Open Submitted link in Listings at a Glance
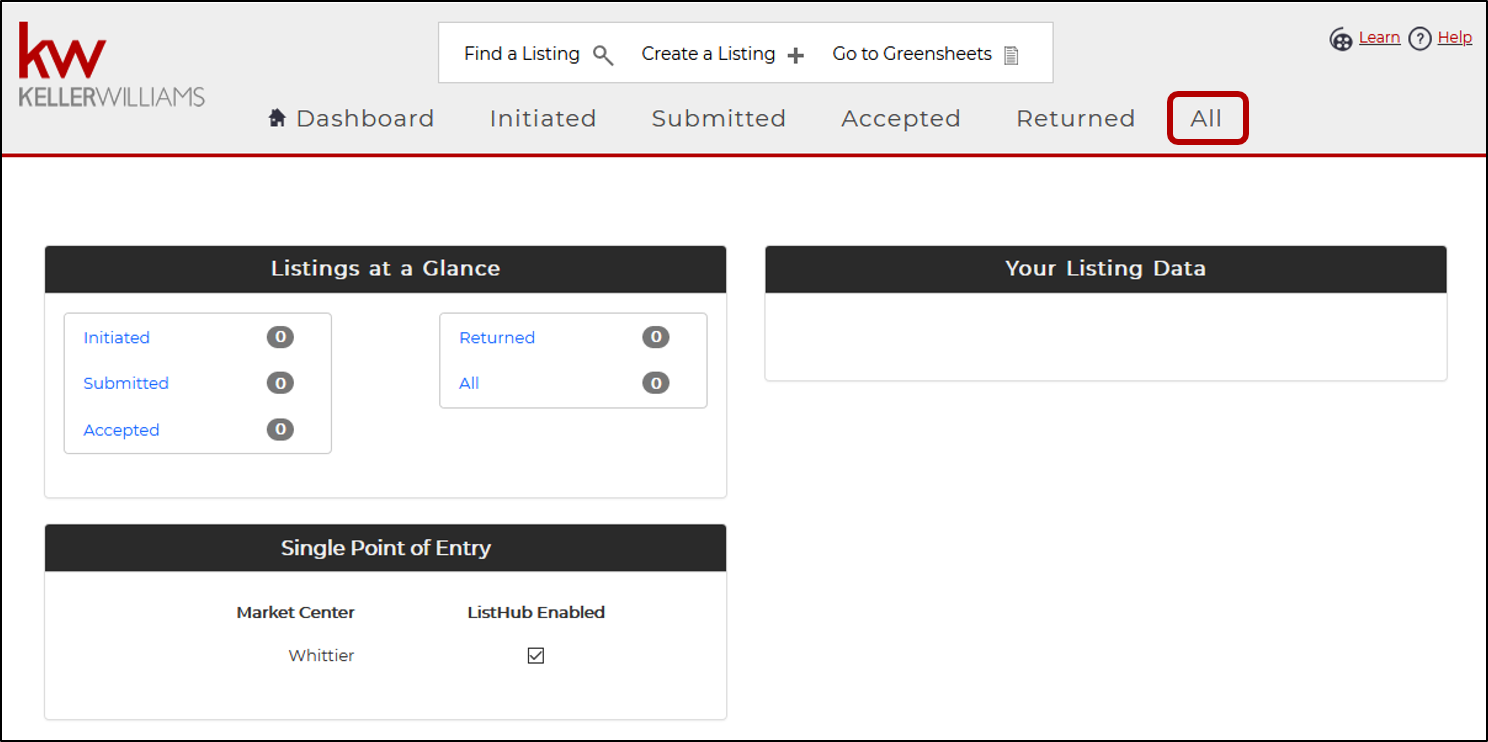Viewport: 1488px width, 742px height. click(x=126, y=383)
